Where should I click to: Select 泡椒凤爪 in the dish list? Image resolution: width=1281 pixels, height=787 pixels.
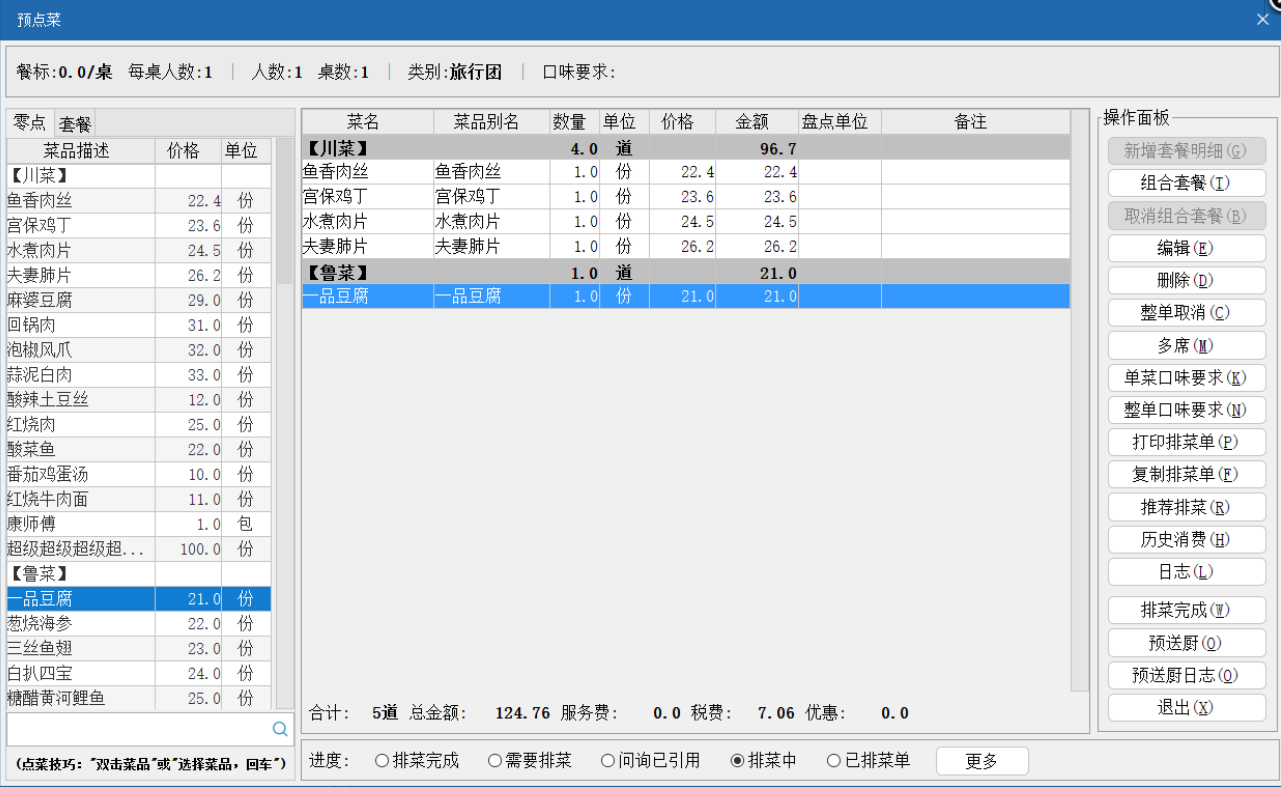[139, 350]
